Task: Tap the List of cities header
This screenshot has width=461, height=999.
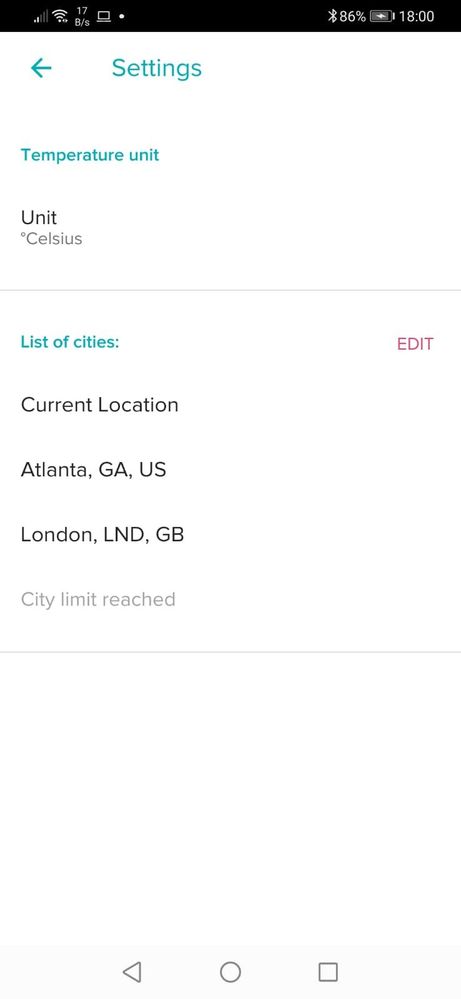Action: [x=70, y=342]
